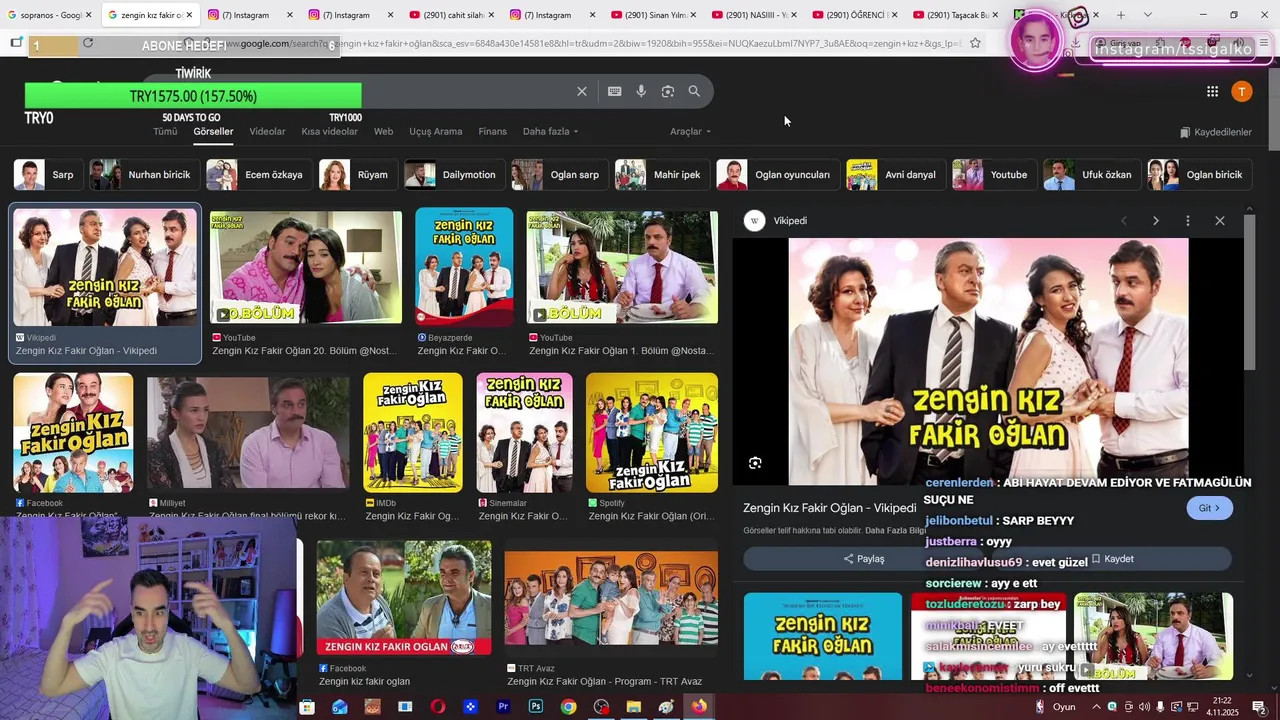The image size is (1280, 720).
Task: Go to previous image in preview panel
Action: tap(1124, 220)
